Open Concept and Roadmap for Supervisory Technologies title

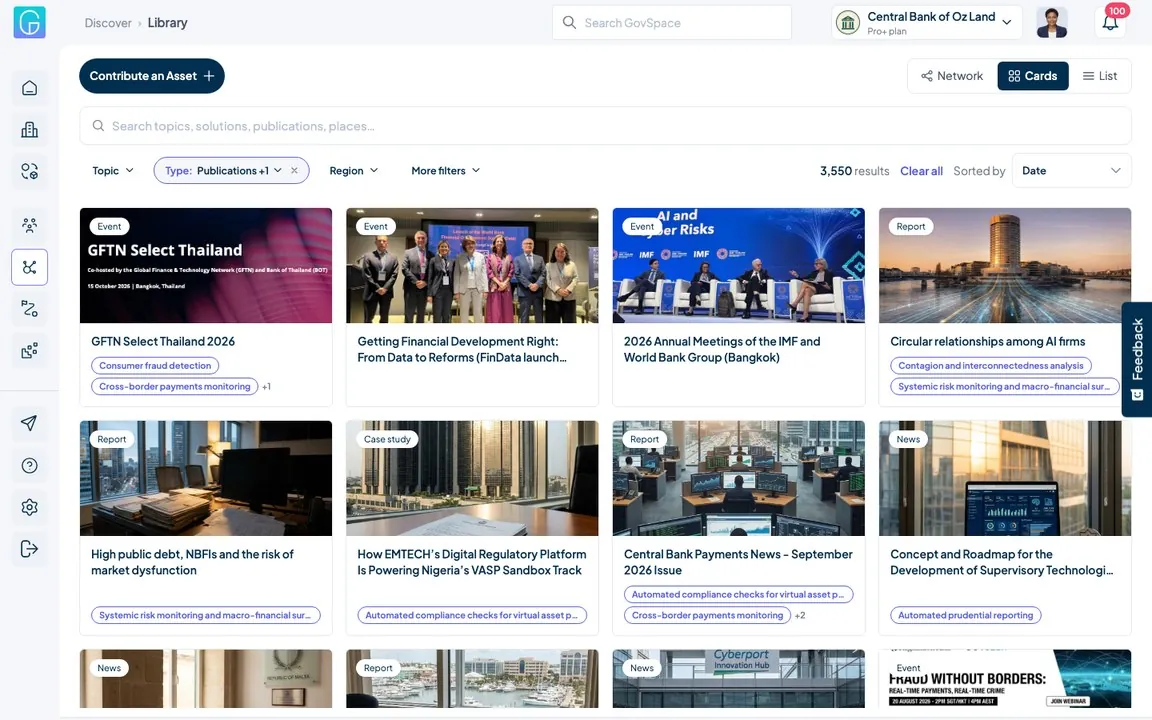[x=1001, y=562]
